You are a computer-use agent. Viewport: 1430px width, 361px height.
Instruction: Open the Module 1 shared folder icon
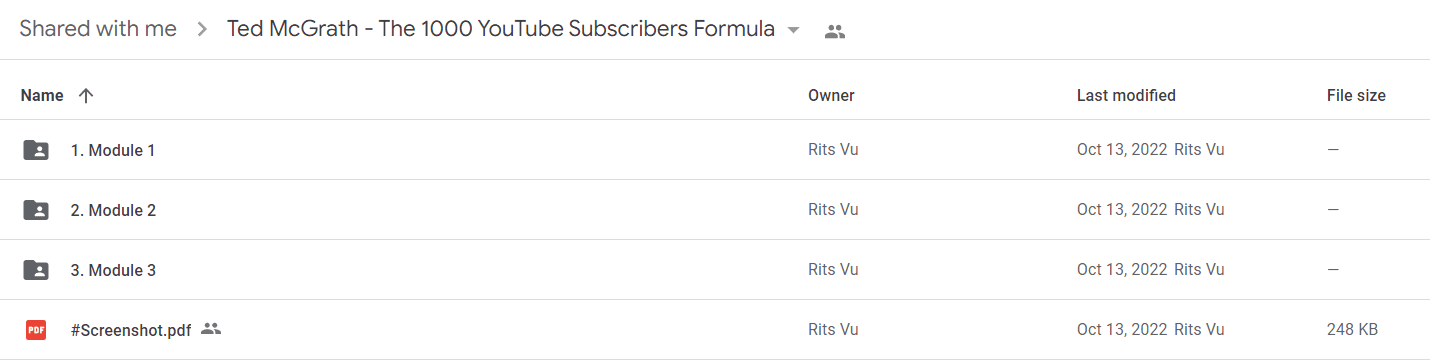coord(36,150)
